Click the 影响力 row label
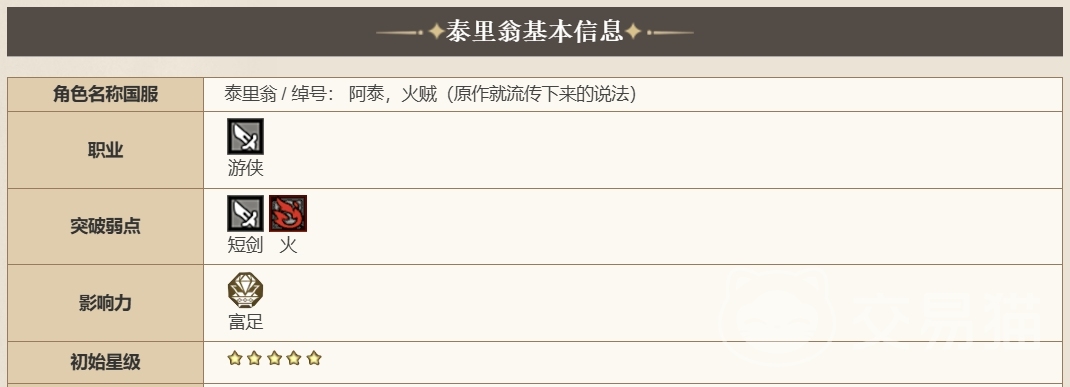 click(x=106, y=303)
